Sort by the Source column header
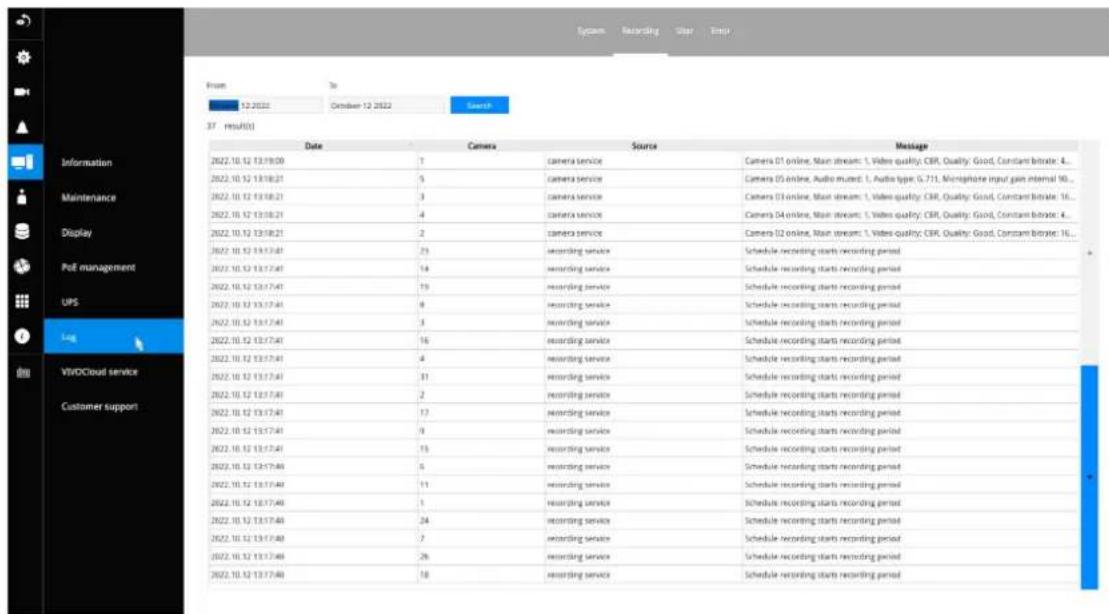1109x614 pixels. [x=644, y=146]
